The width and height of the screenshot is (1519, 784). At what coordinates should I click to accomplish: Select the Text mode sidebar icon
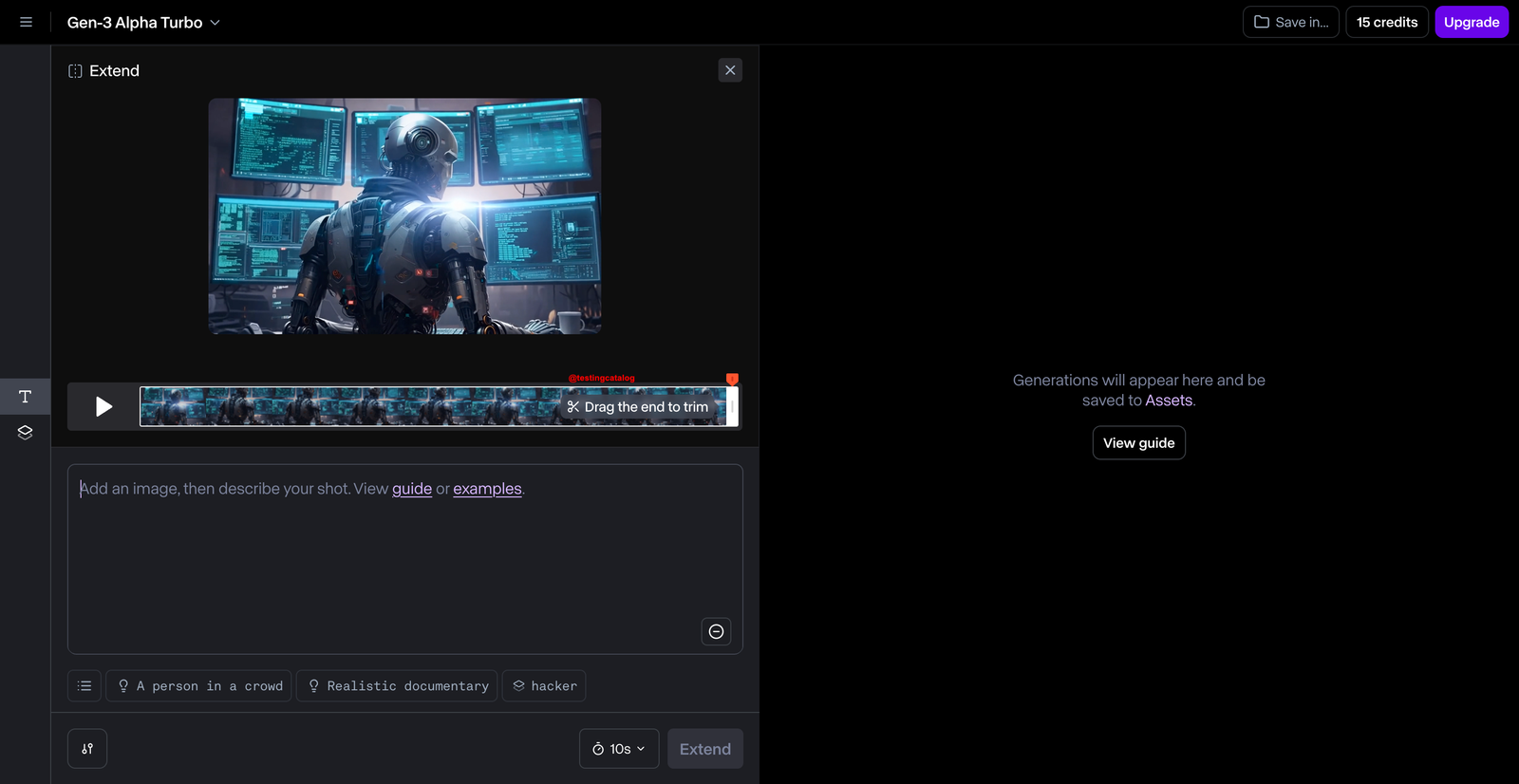[26, 397]
